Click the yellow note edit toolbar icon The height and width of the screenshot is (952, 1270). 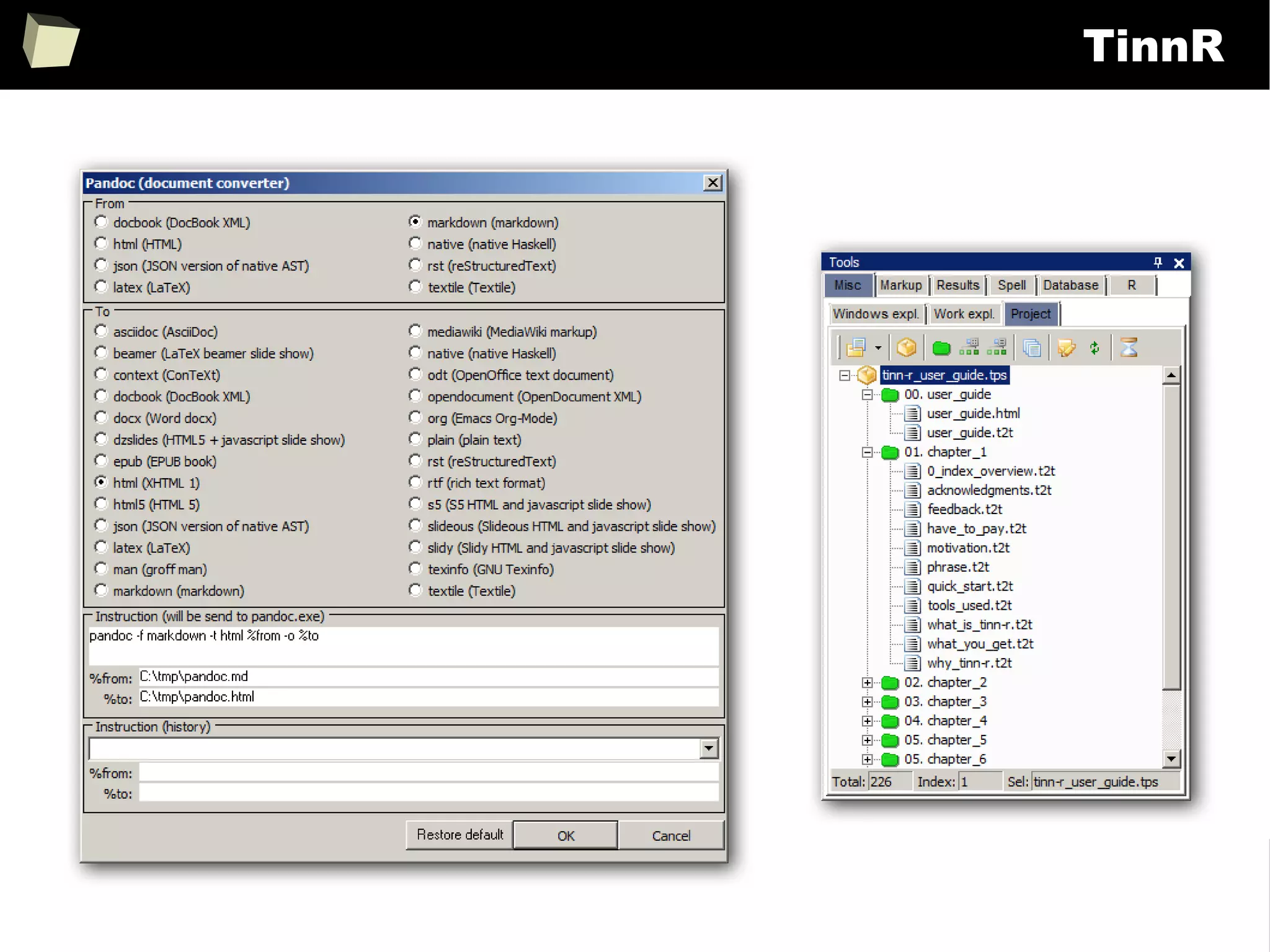1067,348
